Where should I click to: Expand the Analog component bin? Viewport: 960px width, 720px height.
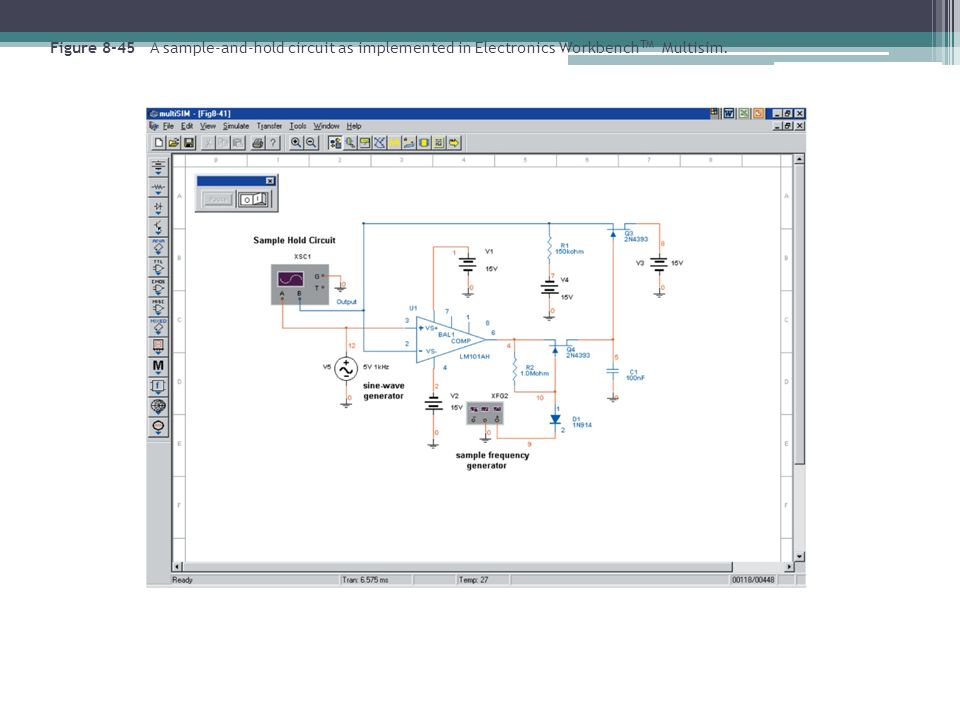pyautogui.click(x=158, y=247)
